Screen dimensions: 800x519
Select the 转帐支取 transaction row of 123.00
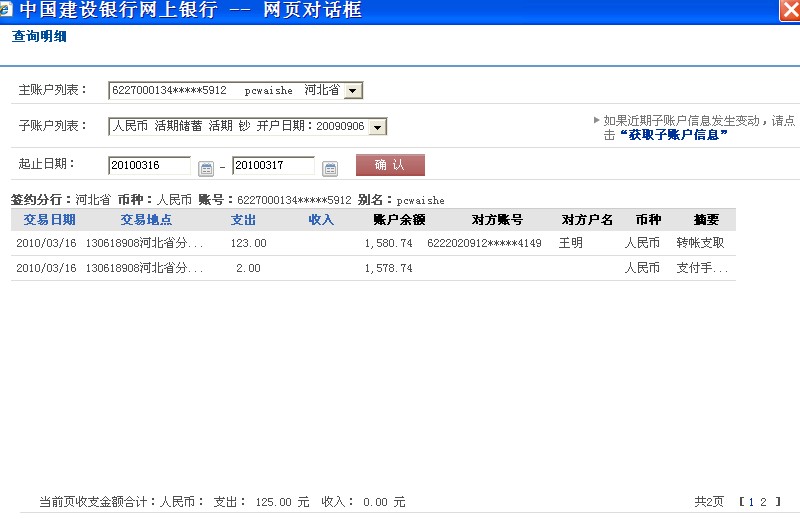(370, 243)
